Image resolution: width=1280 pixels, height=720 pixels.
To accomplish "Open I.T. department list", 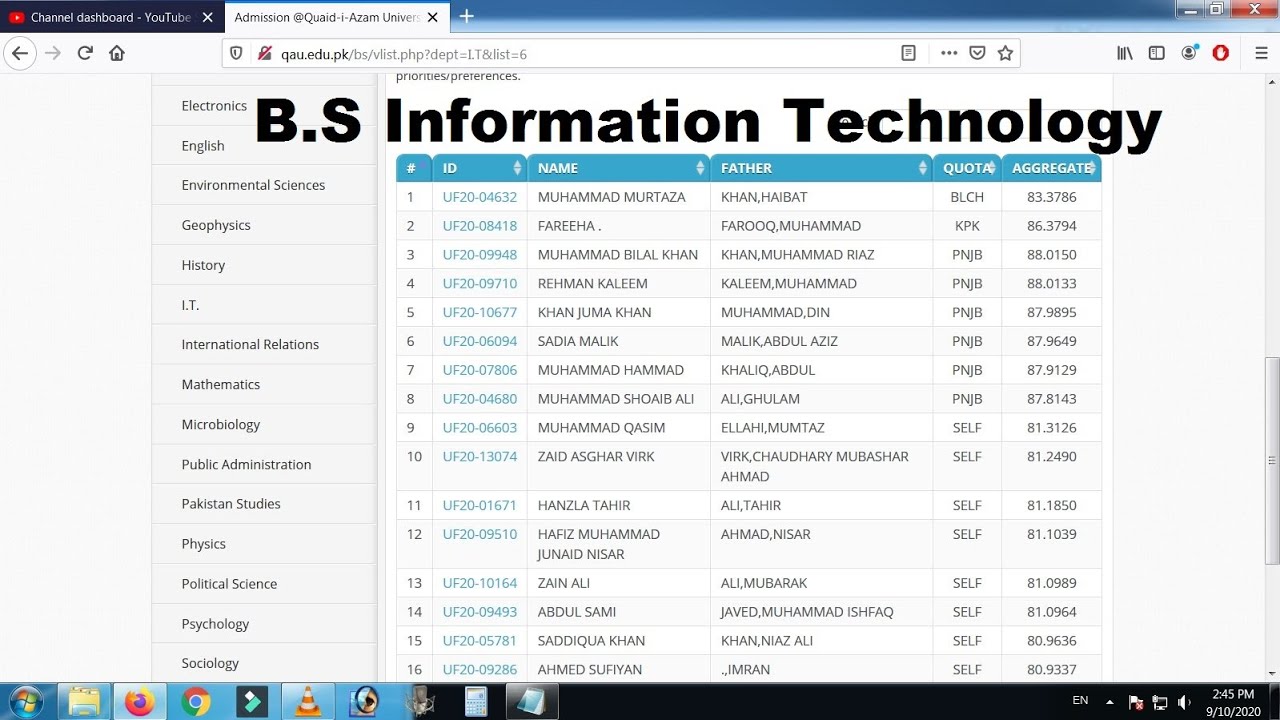I will [x=190, y=305].
